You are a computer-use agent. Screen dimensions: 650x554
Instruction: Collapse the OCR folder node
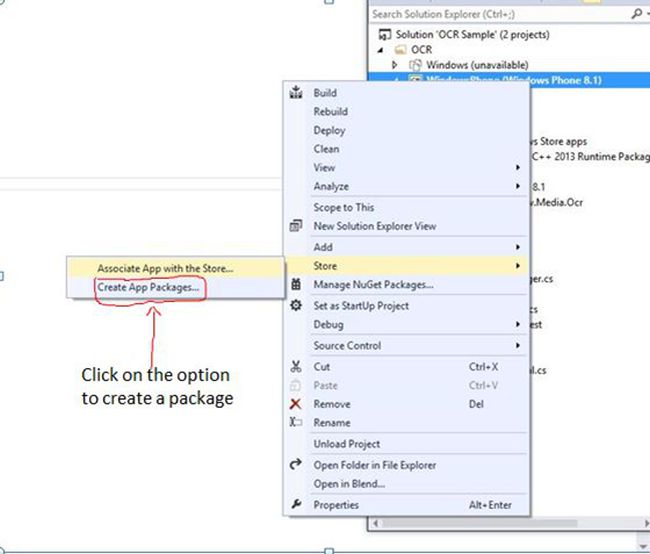[x=381, y=50]
